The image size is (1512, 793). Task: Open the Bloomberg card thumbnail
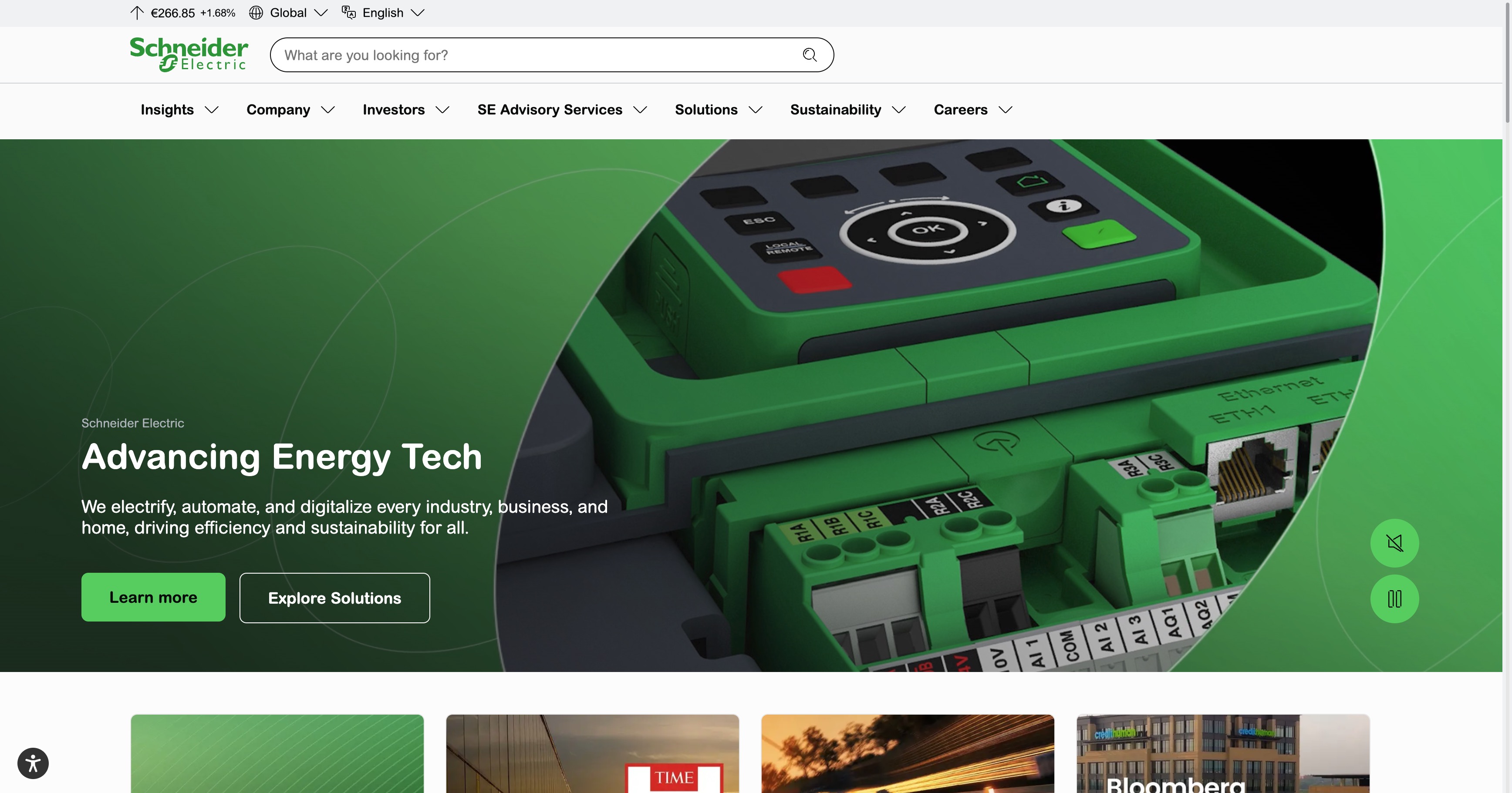point(1223,754)
